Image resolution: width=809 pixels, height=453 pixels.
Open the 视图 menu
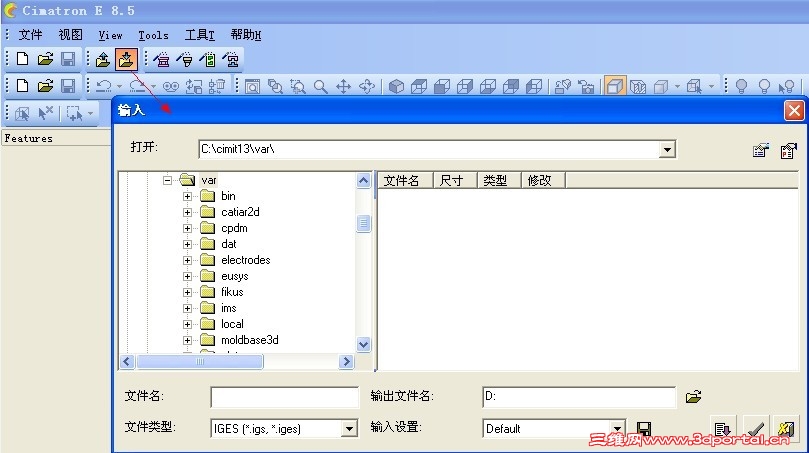pyautogui.click(x=70, y=35)
